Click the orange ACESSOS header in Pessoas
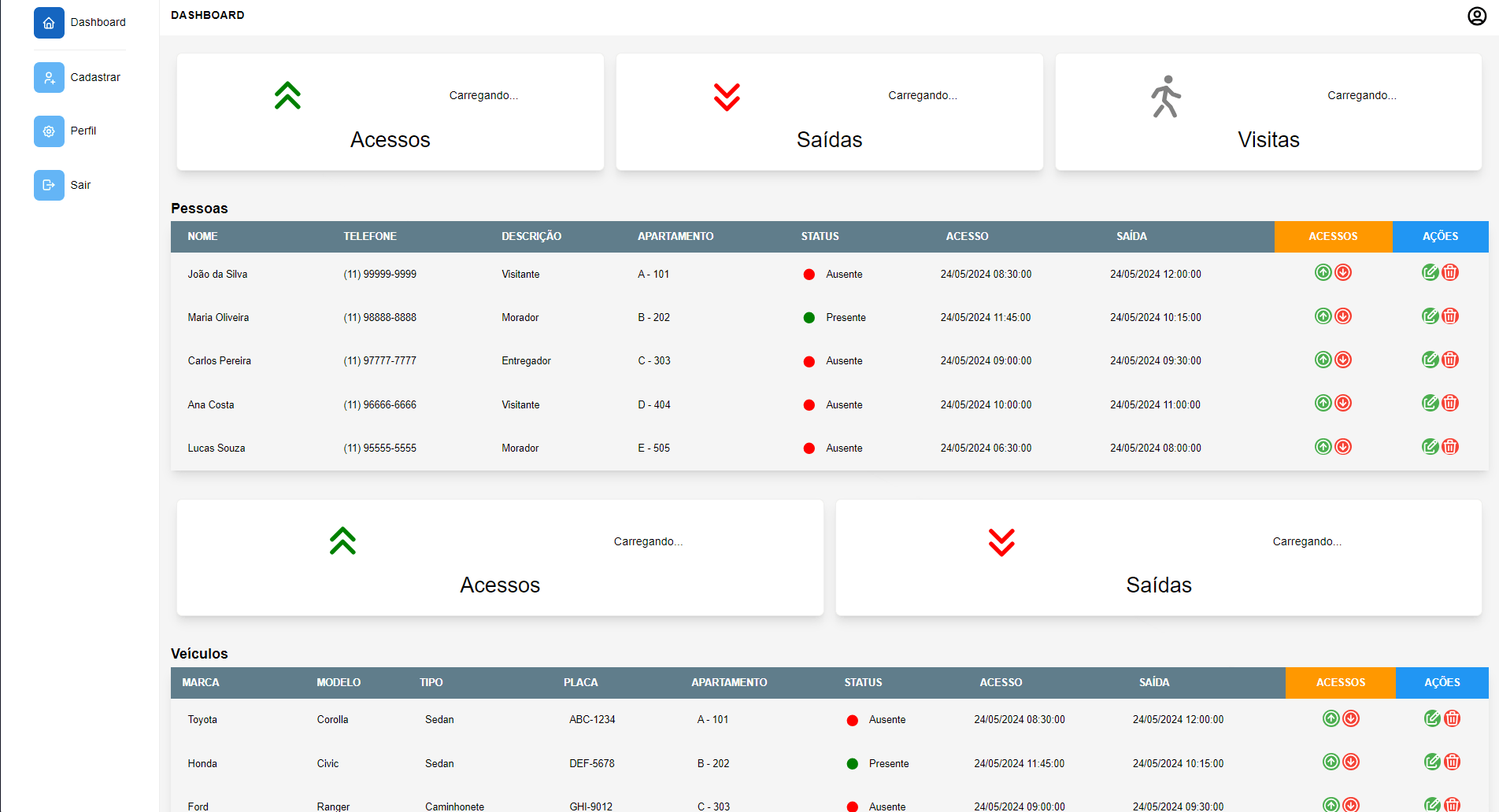This screenshot has width=1499, height=812. point(1334,237)
